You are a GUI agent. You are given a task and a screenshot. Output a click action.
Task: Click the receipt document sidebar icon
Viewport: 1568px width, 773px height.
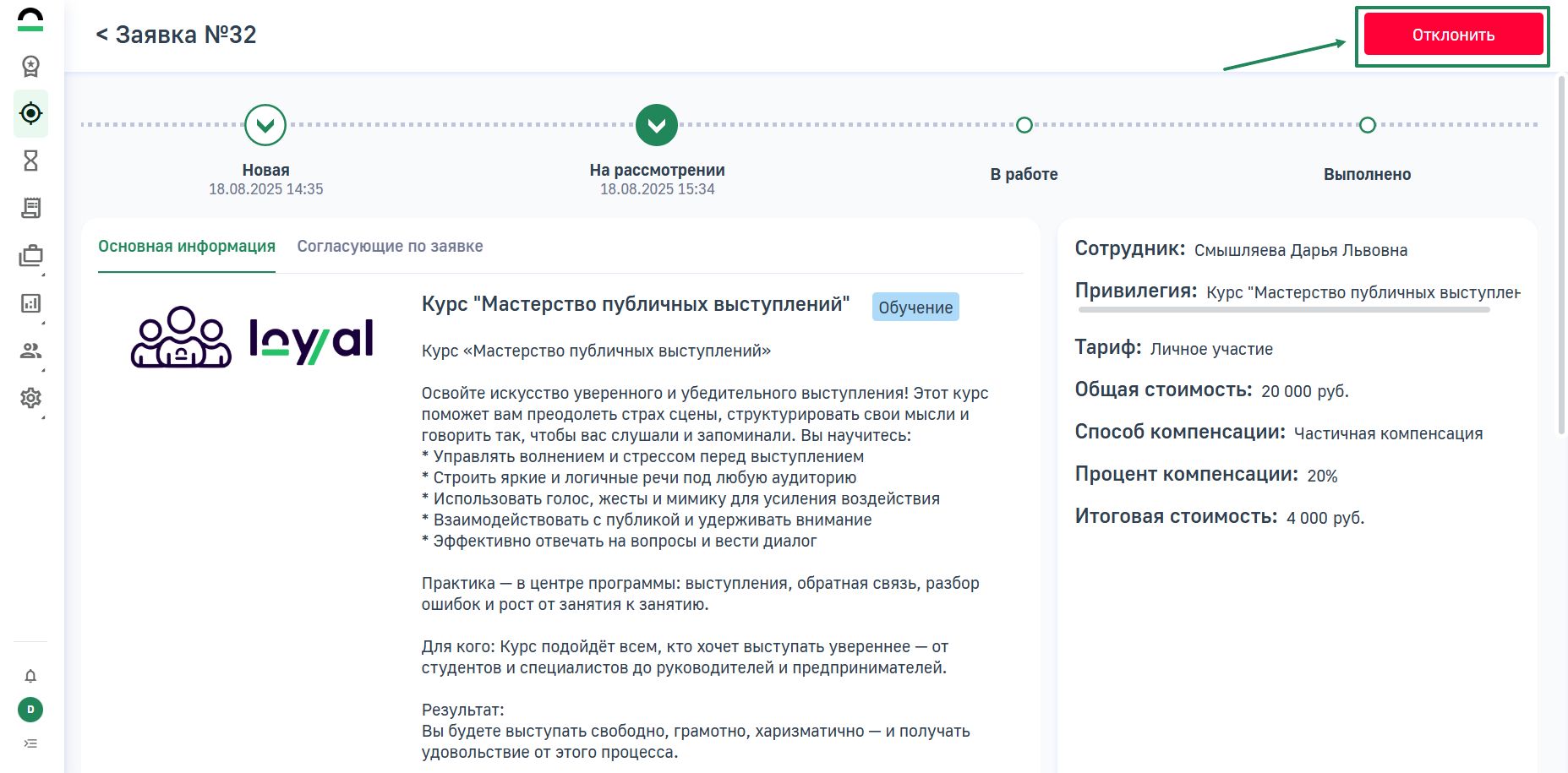[30, 208]
